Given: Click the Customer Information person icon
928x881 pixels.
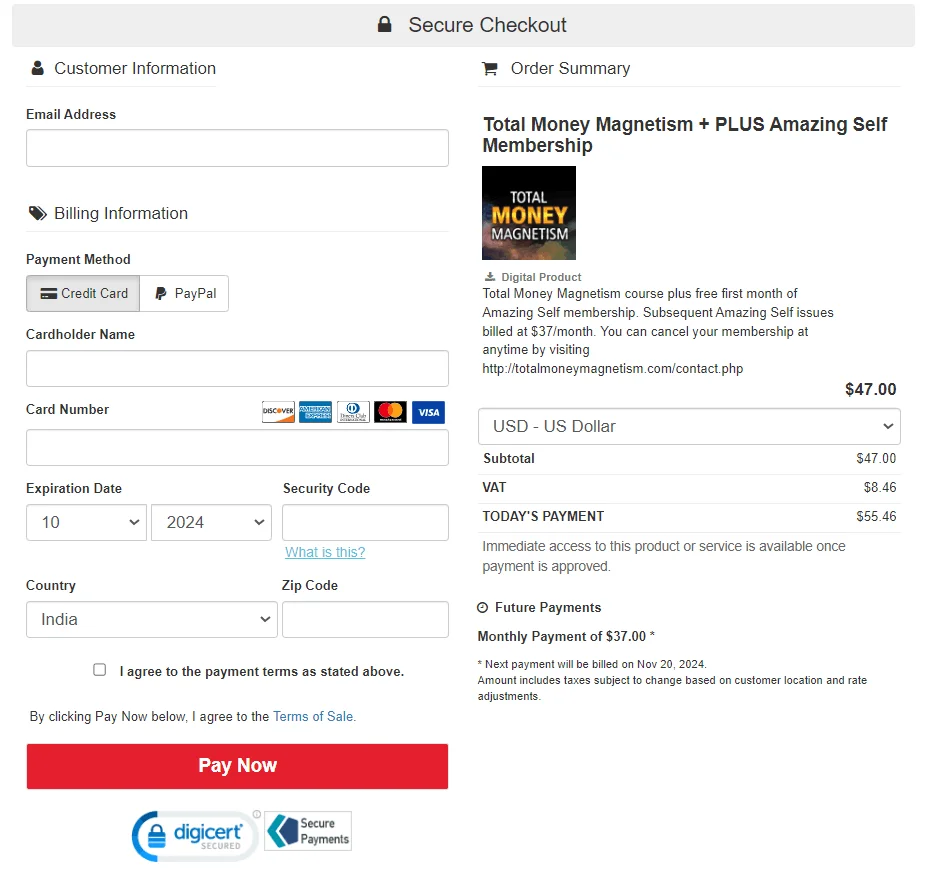Looking at the screenshot, I should tap(37, 68).
